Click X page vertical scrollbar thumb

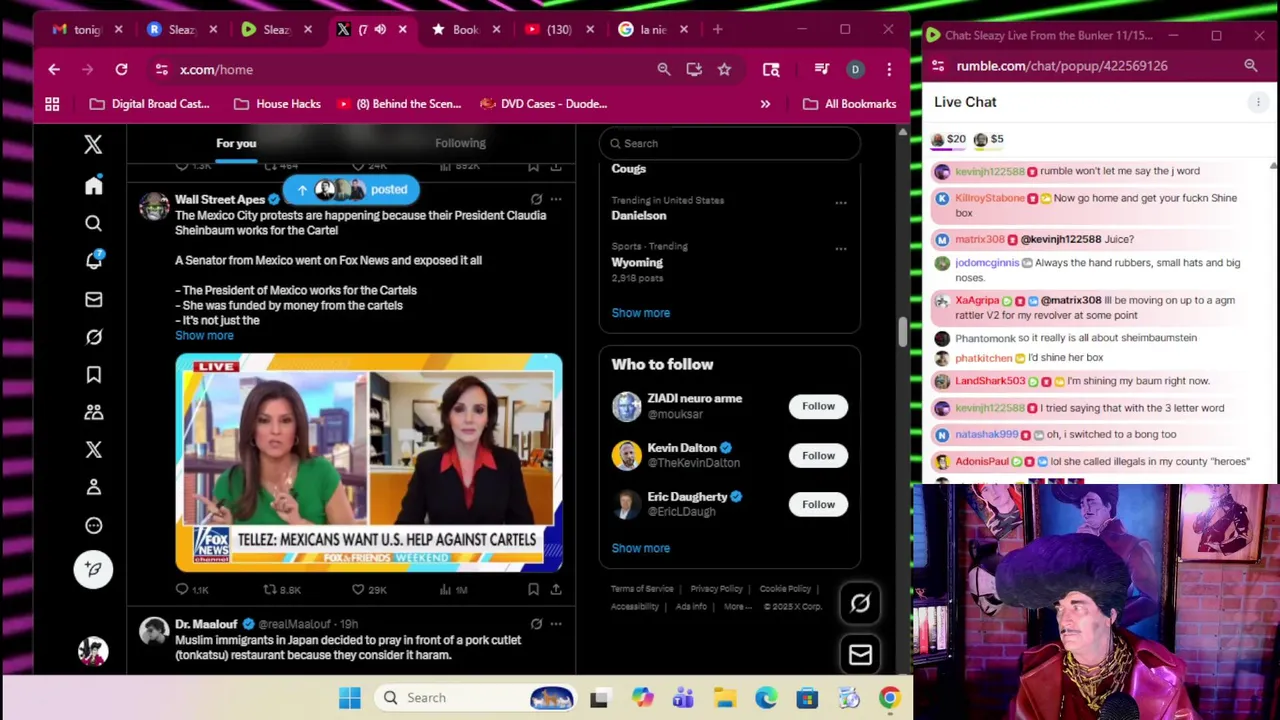coord(902,333)
